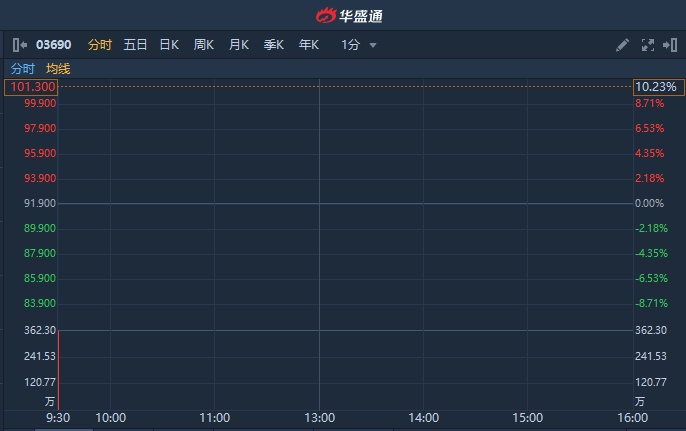Click the 13:00 time axis label
Image resolution: width=686 pixels, height=431 pixels.
(319, 418)
